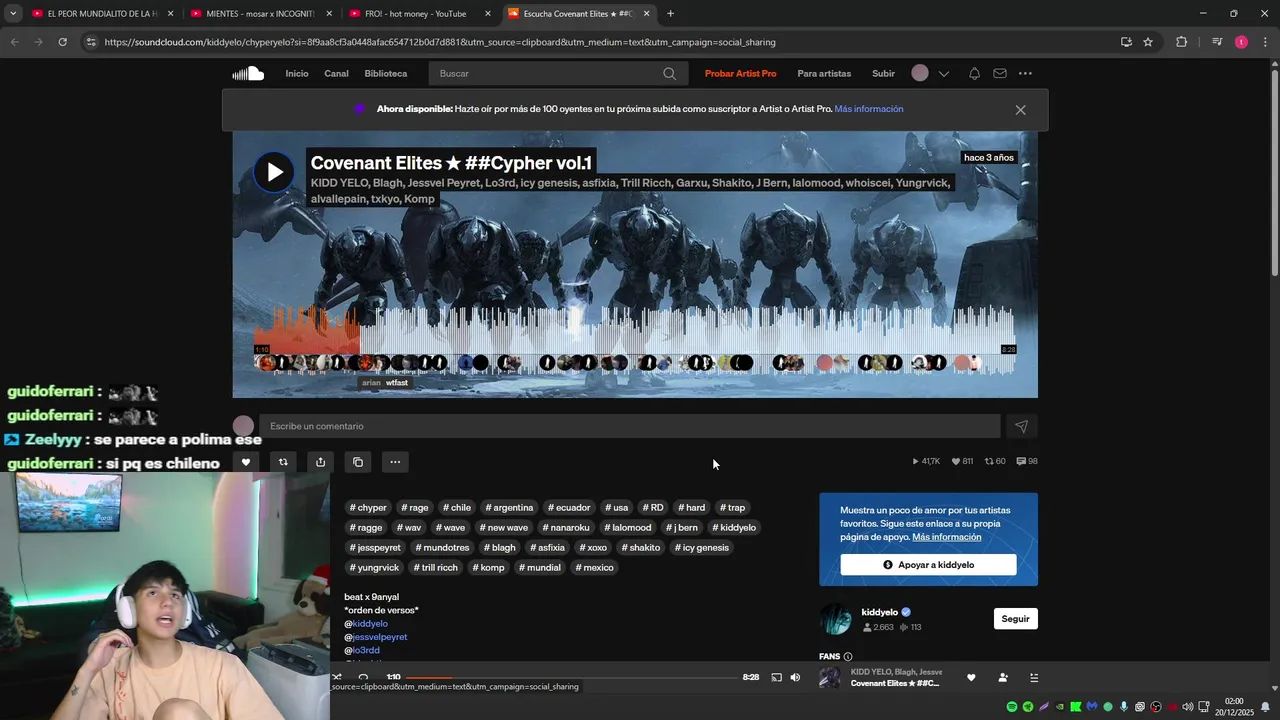
Task: Open the Canal menu item
Action: (x=336, y=73)
